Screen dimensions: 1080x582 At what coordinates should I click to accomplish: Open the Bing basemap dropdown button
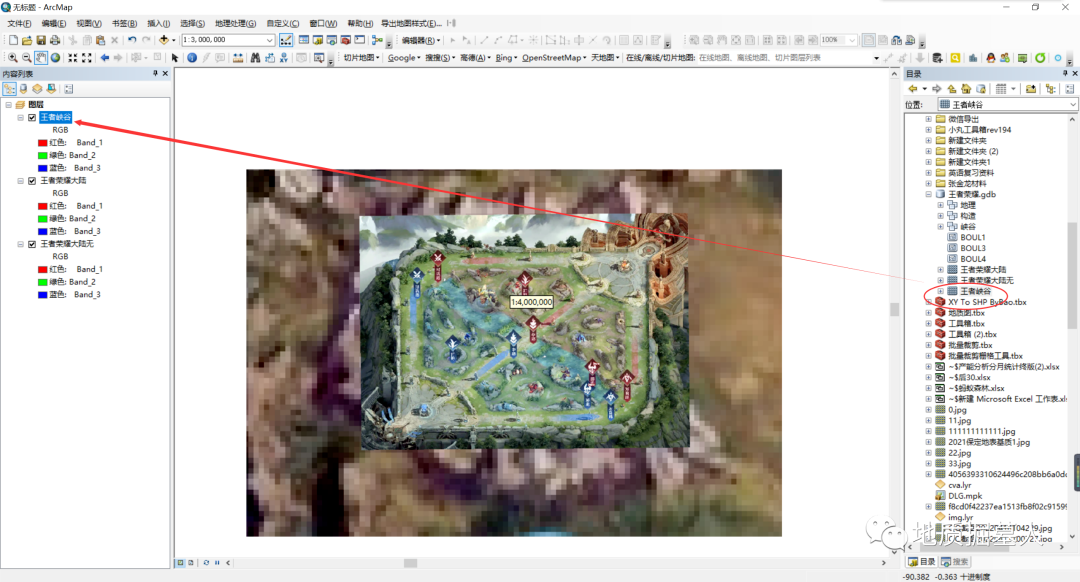tap(506, 58)
